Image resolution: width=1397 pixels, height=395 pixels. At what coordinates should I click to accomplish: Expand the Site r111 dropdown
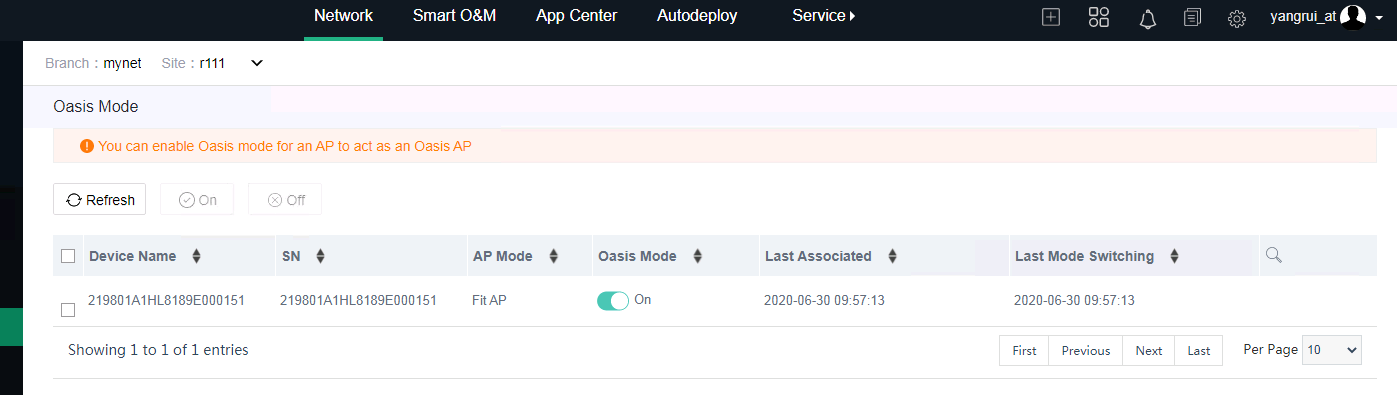(x=256, y=63)
